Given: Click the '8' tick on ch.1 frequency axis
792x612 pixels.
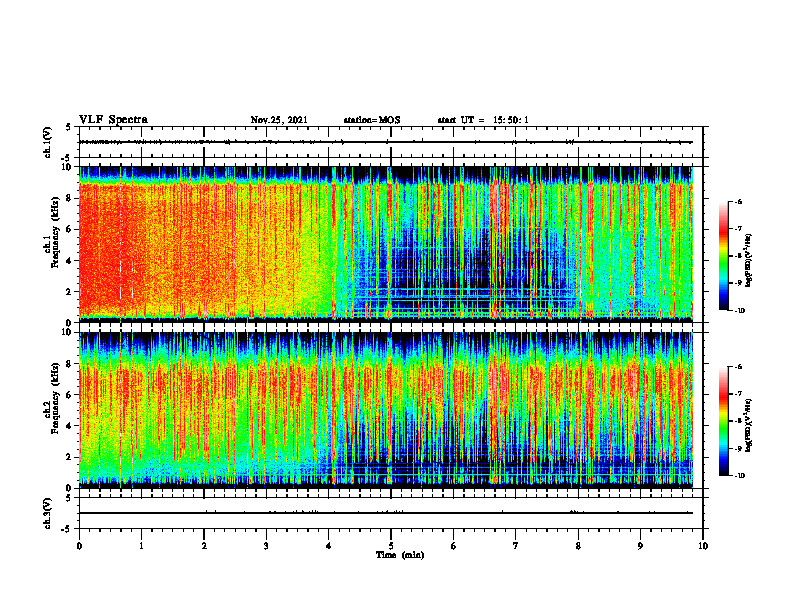Looking at the screenshot, I should 70,198.
